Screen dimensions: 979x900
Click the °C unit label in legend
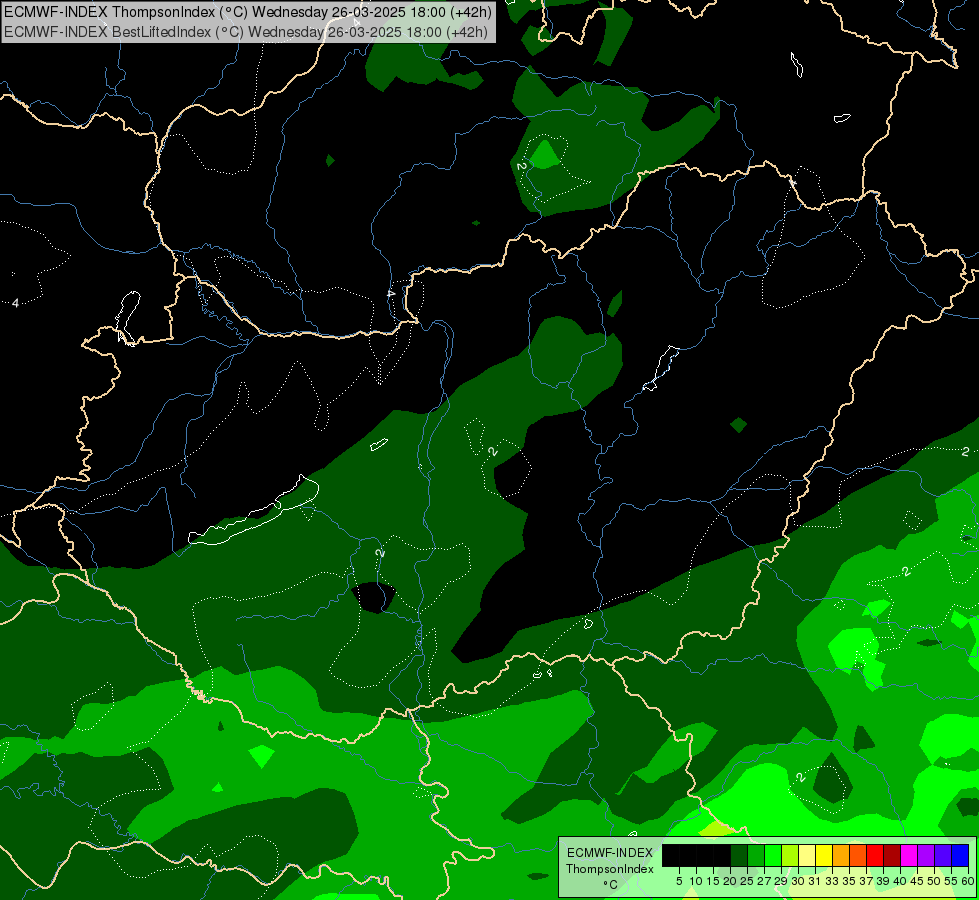611,885
